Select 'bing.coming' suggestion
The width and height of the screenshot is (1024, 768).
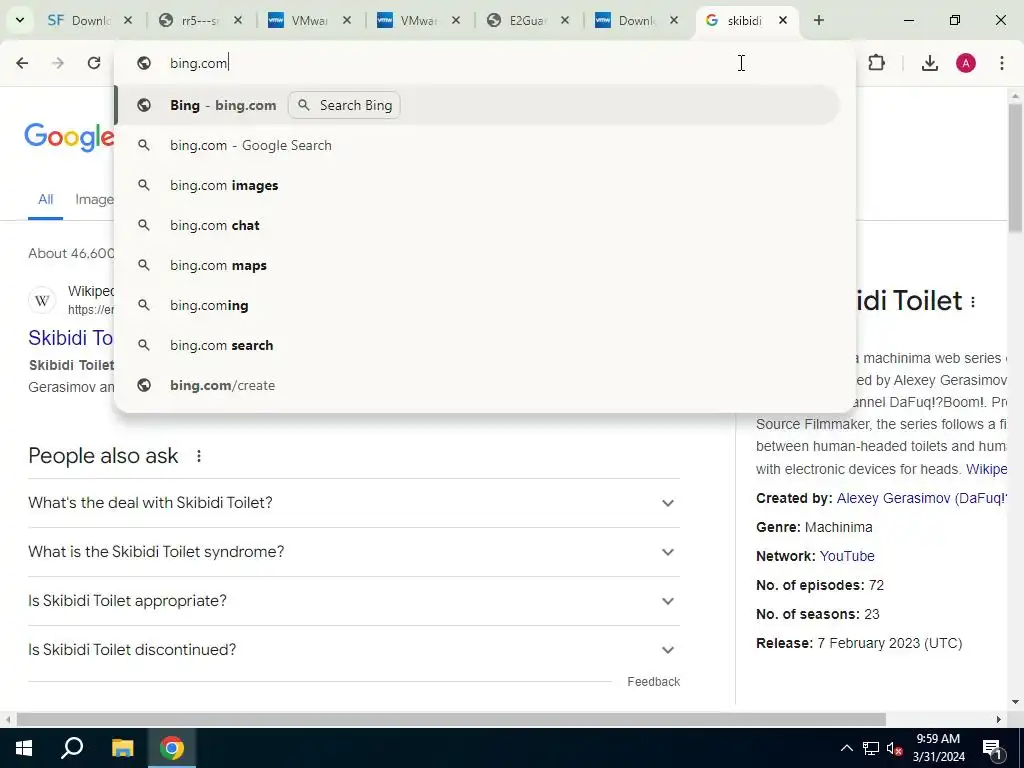click(477, 305)
